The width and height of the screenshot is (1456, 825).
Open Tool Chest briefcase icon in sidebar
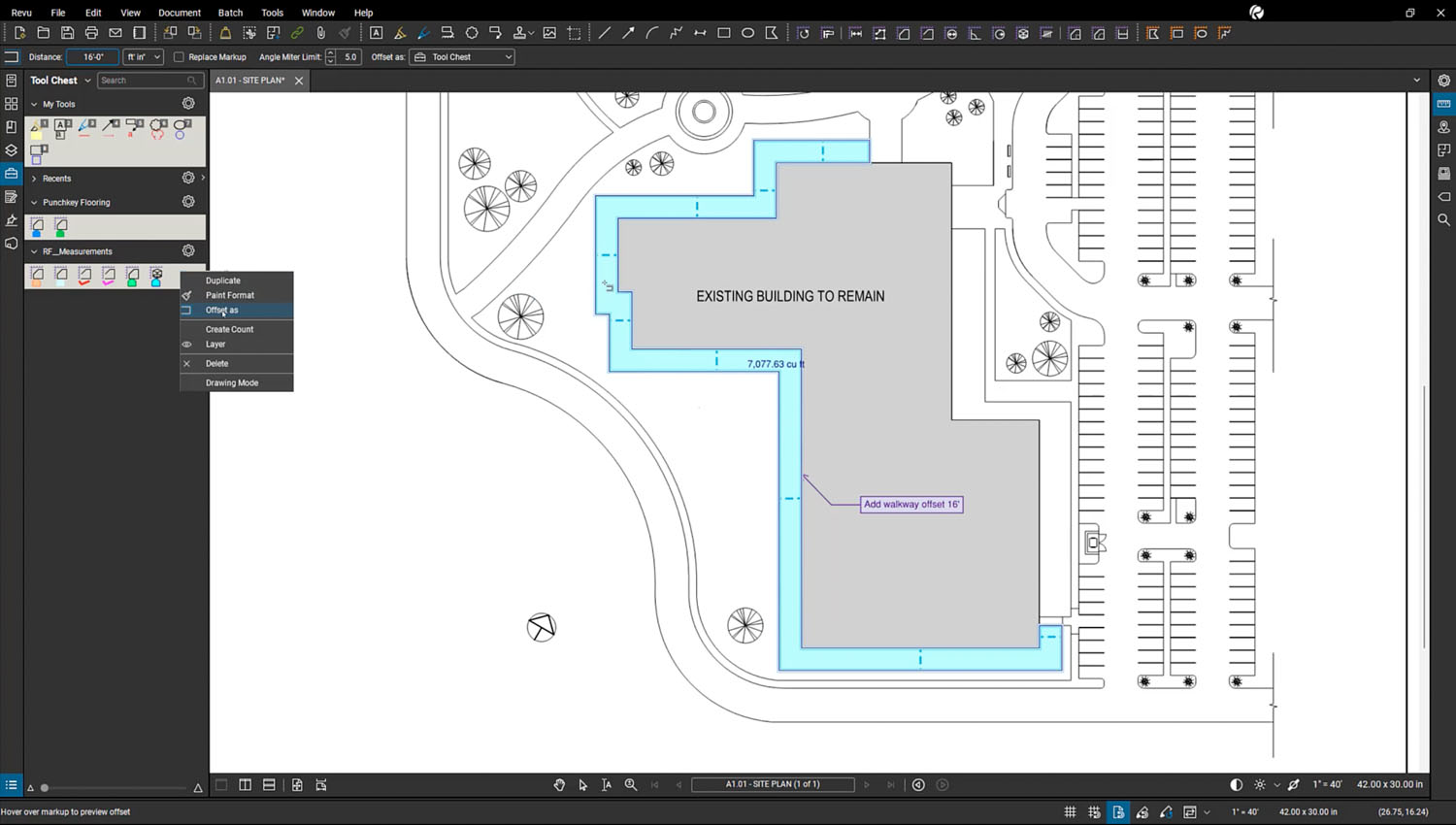click(12, 174)
